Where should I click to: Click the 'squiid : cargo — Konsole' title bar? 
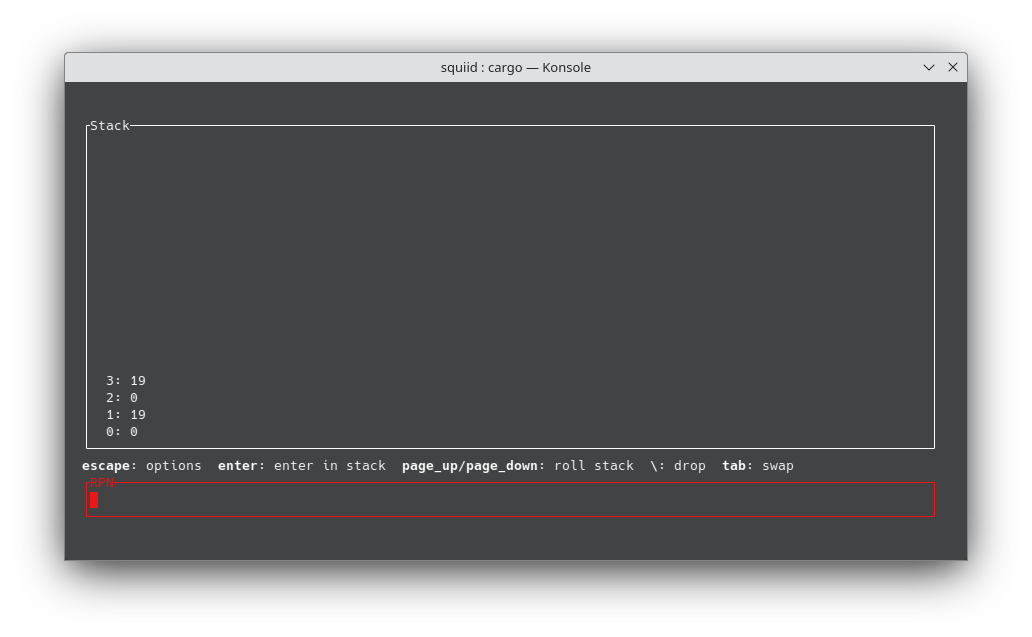tap(515, 67)
